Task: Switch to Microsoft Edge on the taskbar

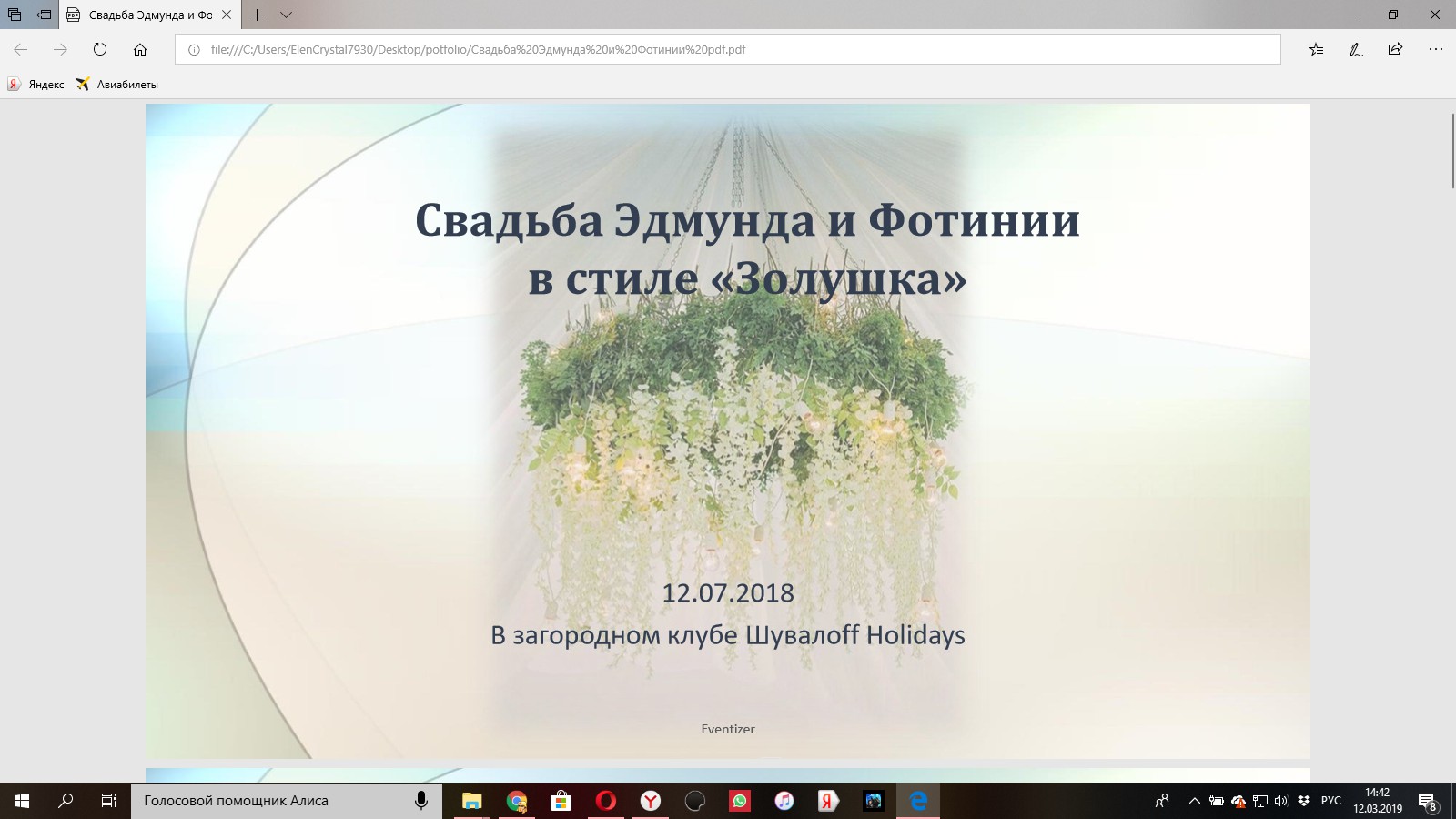Action: (917, 801)
